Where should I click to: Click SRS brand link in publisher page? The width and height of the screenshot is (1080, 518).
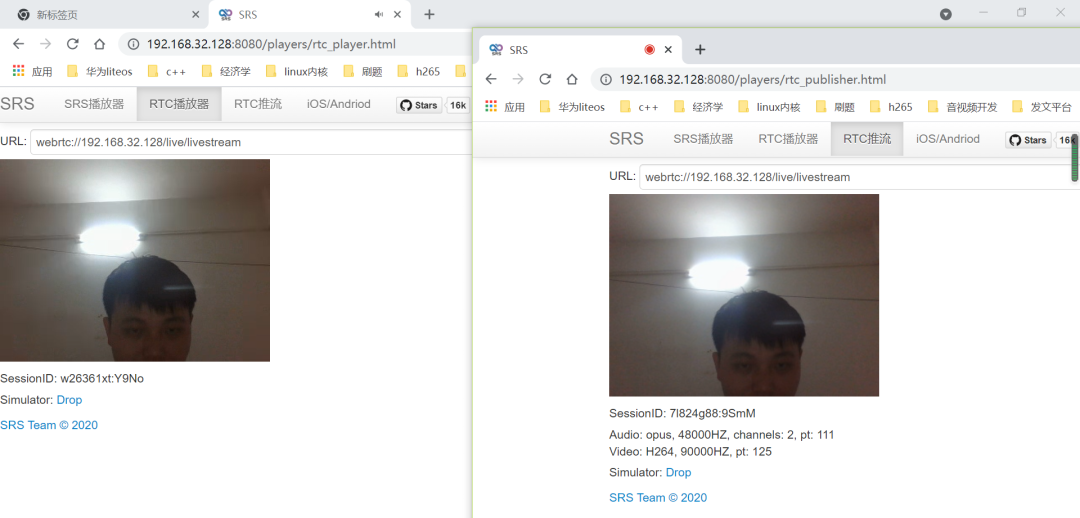626,138
